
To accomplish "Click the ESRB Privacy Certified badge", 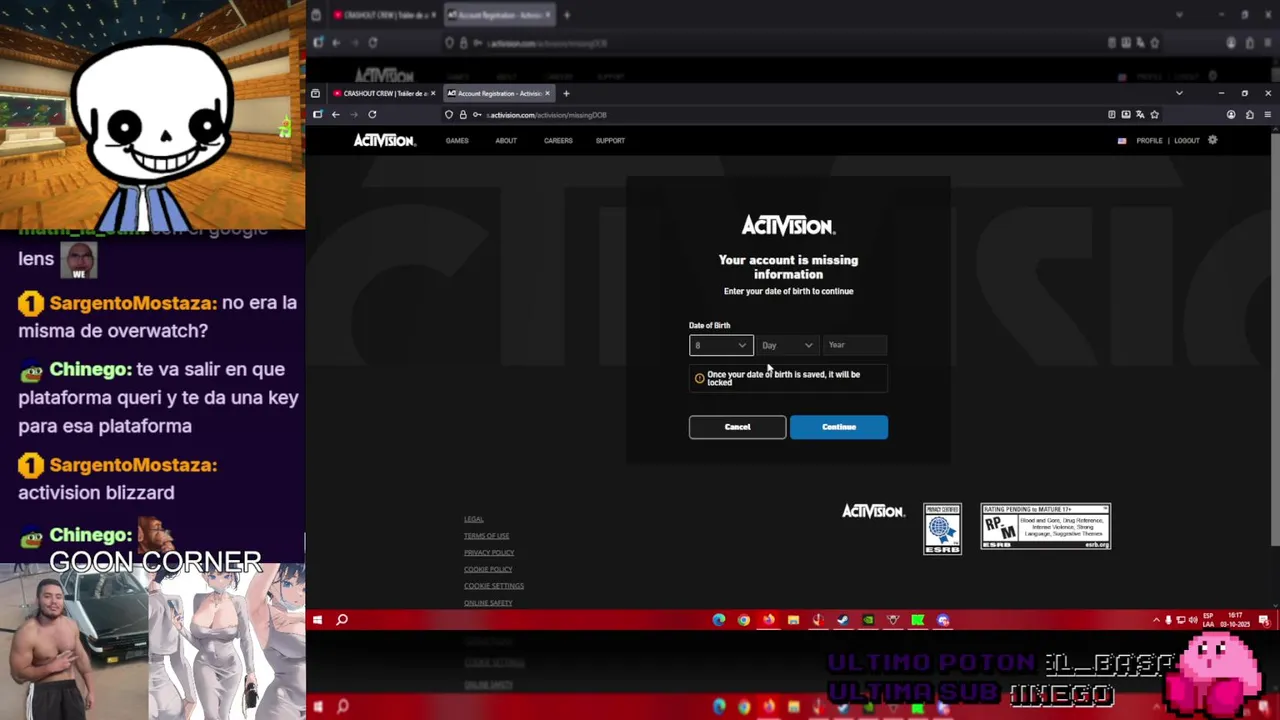I will coord(942,529).
